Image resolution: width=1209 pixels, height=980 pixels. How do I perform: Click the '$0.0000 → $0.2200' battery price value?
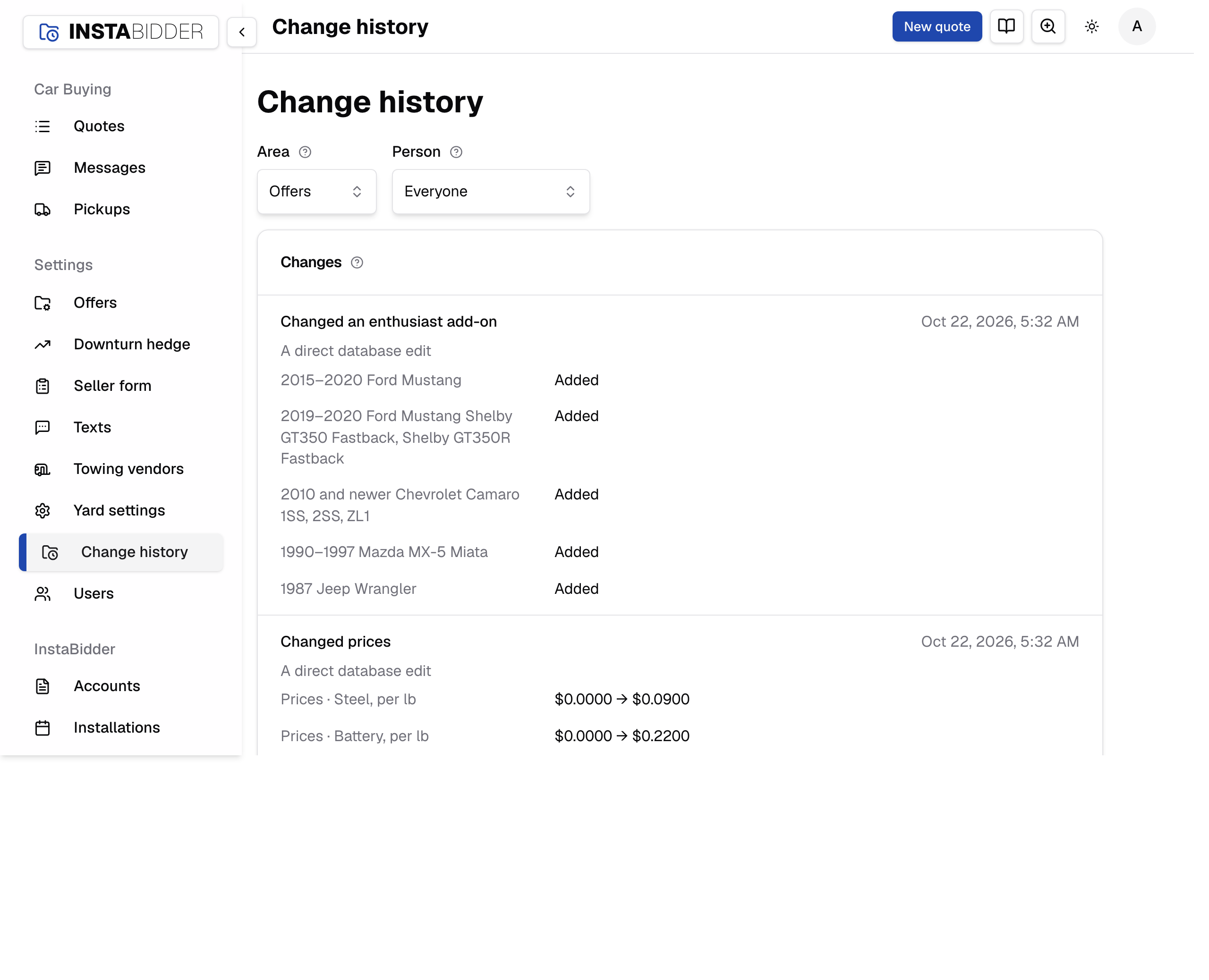point(622,736)
